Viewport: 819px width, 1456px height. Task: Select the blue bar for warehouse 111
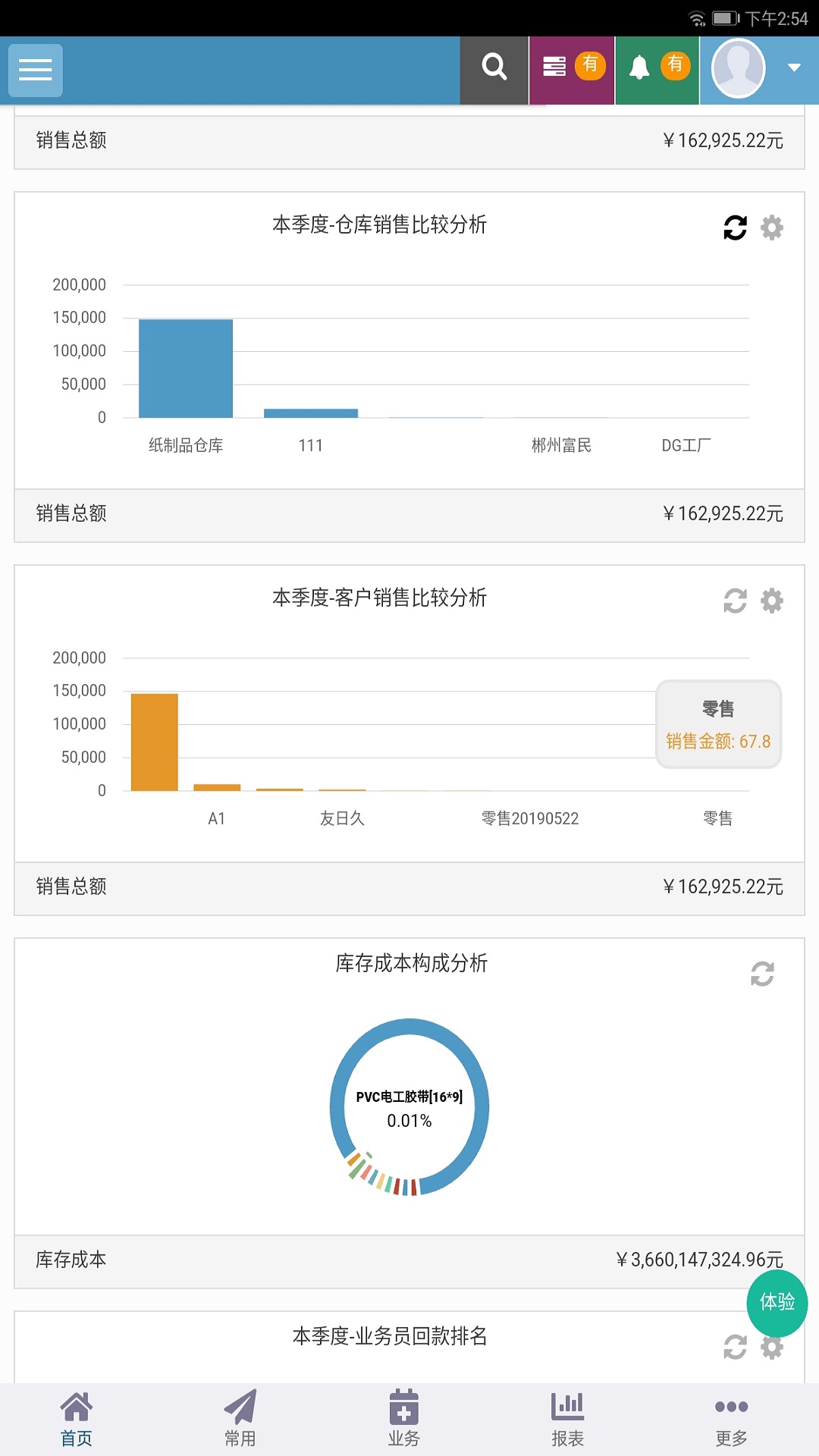click(311, 413)
